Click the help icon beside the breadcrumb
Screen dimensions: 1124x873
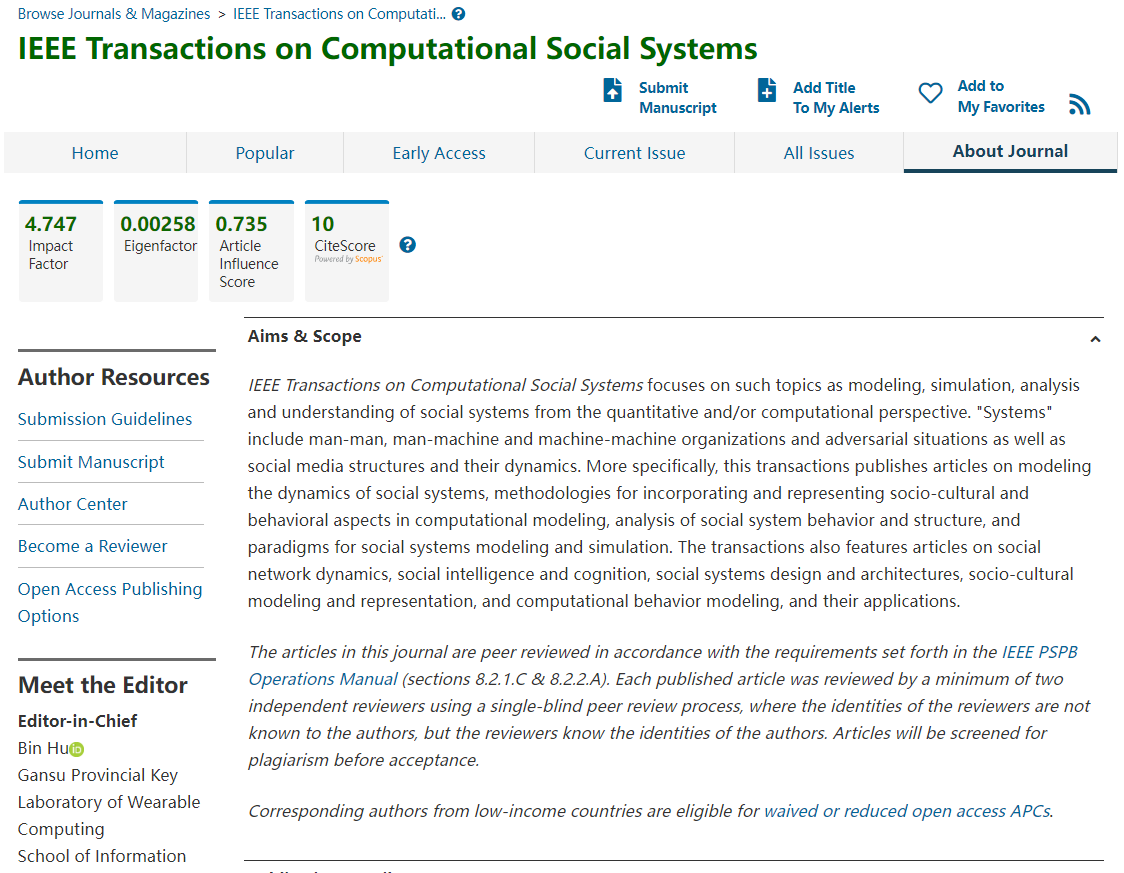tap(458, 14)
